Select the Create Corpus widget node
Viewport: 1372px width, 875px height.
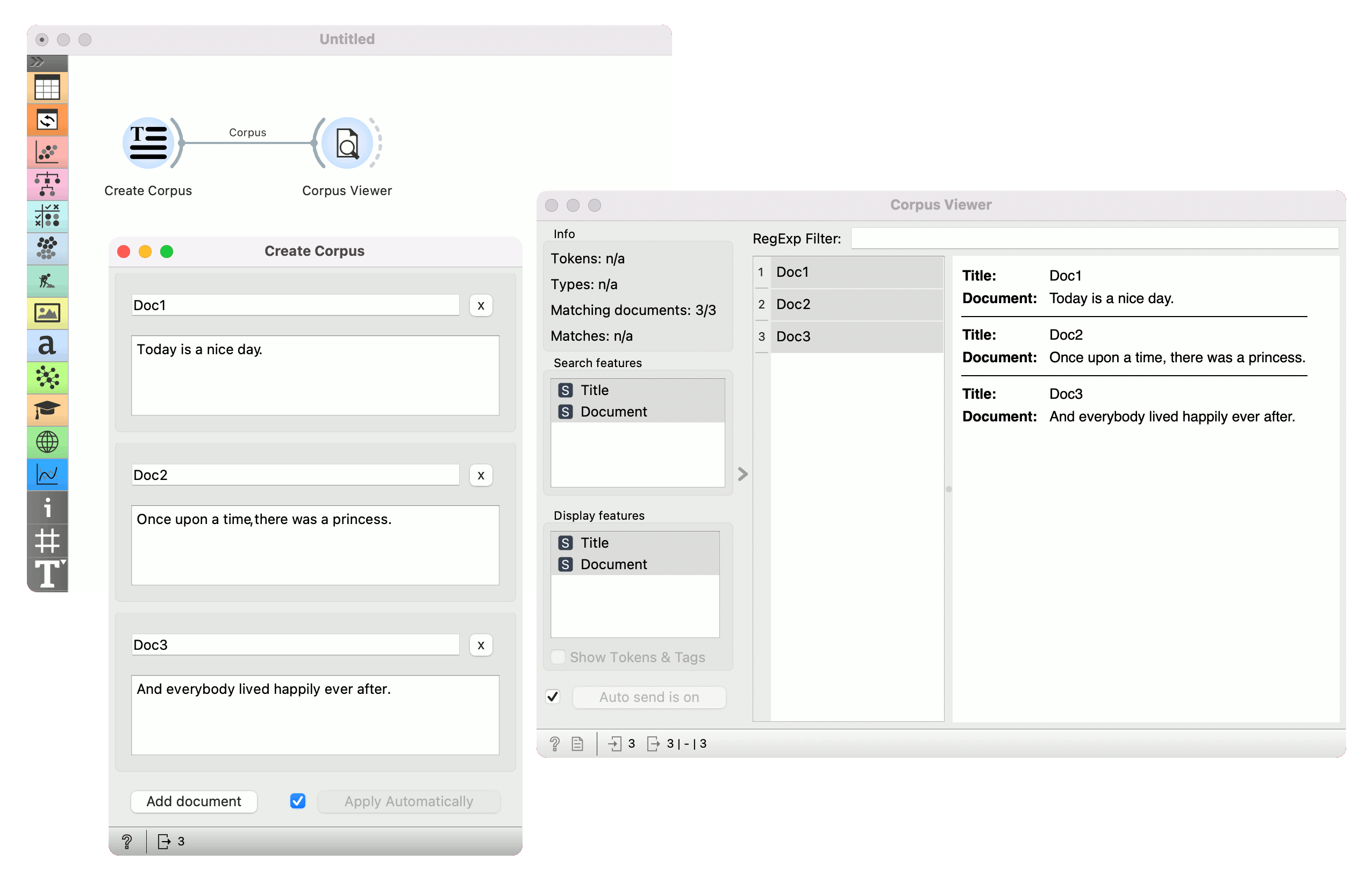148,143
